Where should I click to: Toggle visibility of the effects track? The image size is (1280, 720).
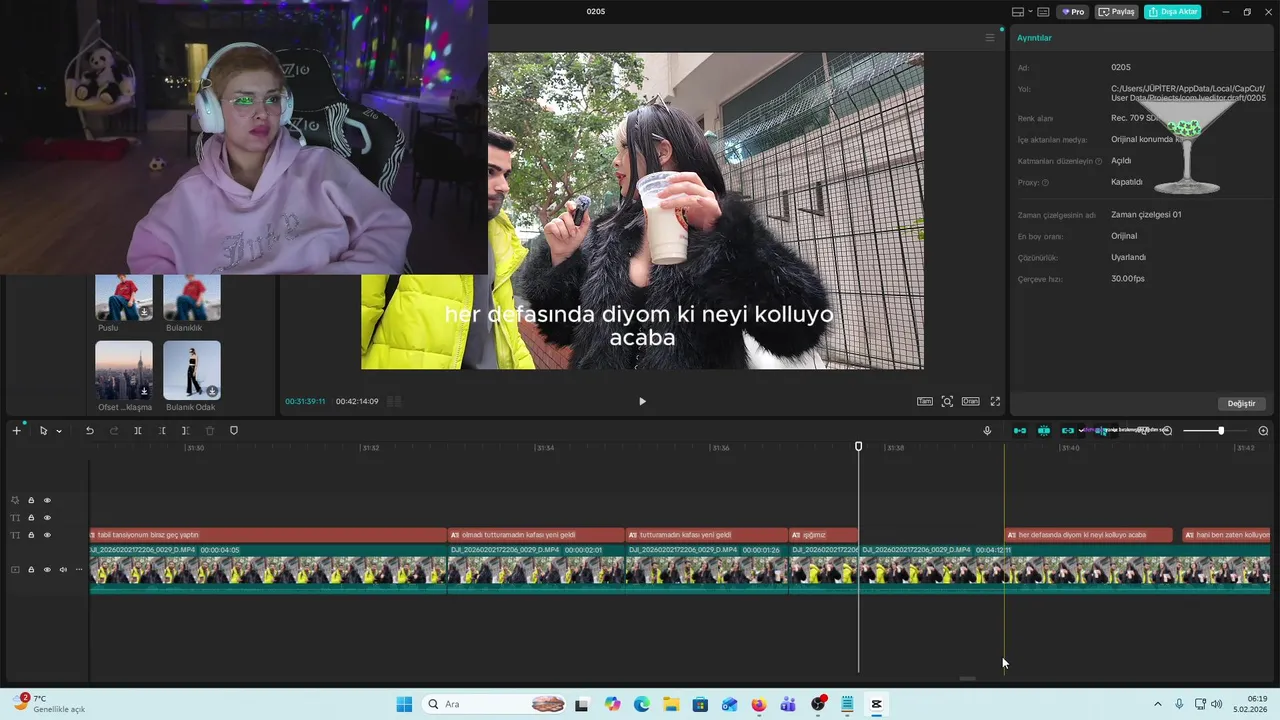pos(47,500)
